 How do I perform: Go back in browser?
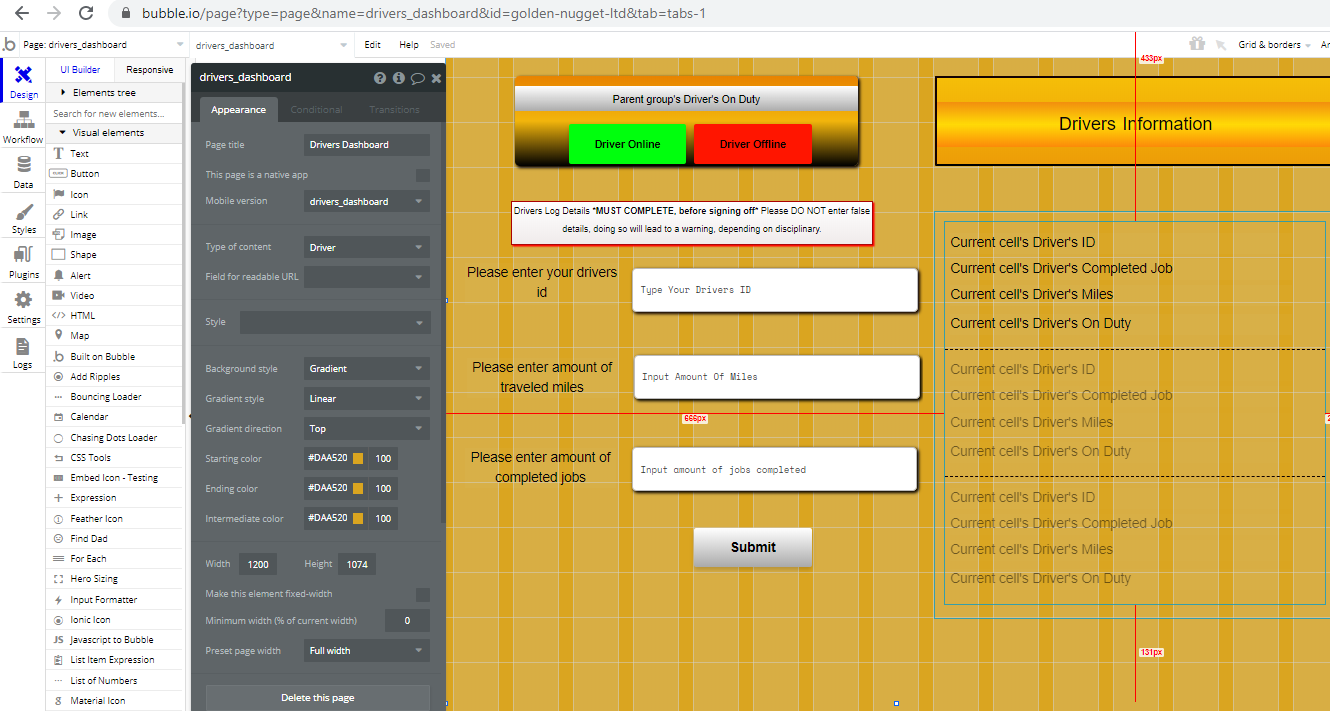[x=21, y=13]
